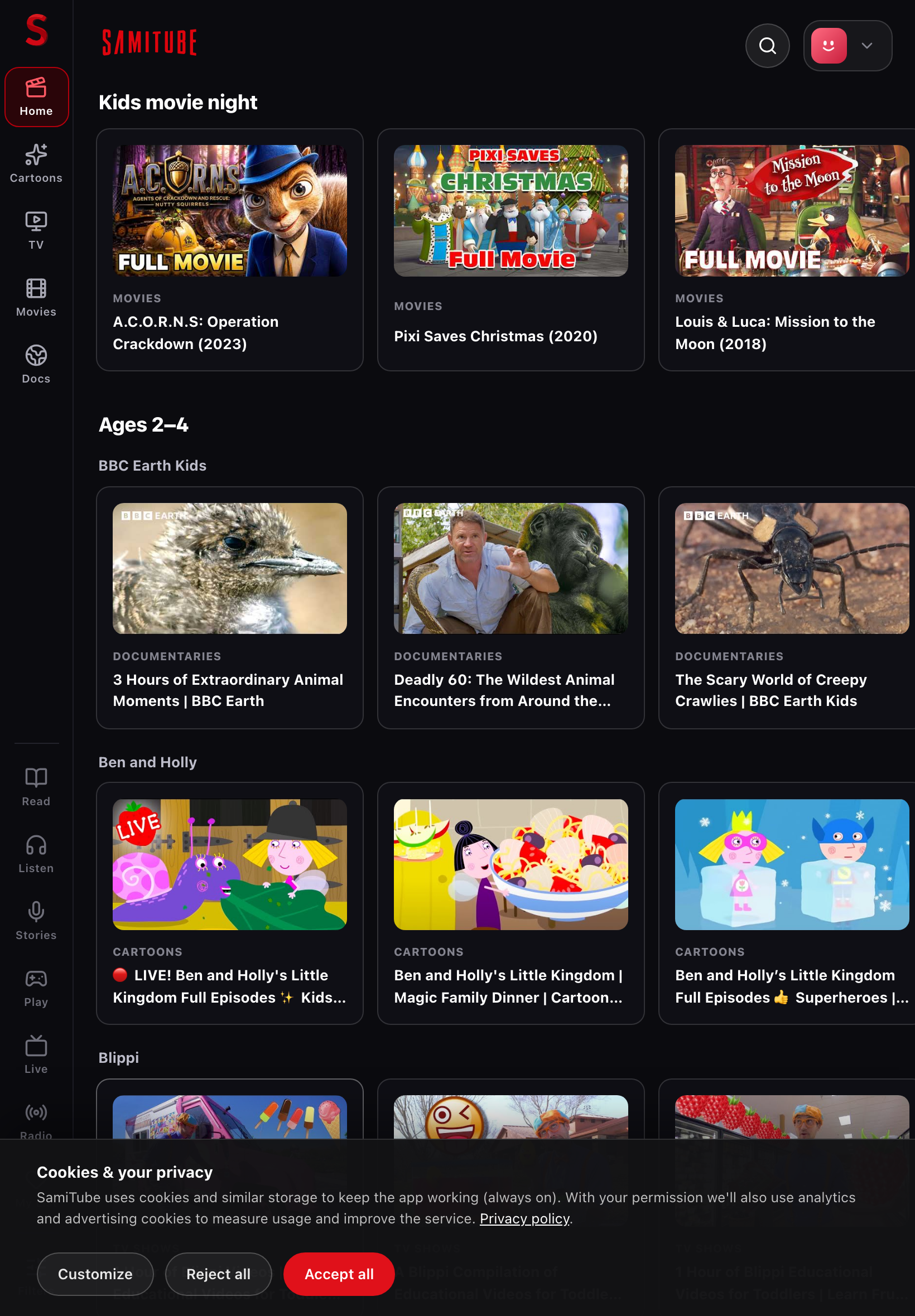Click the title '3 Hours of Extraordinary Animal Moments'

coord(228,690)
